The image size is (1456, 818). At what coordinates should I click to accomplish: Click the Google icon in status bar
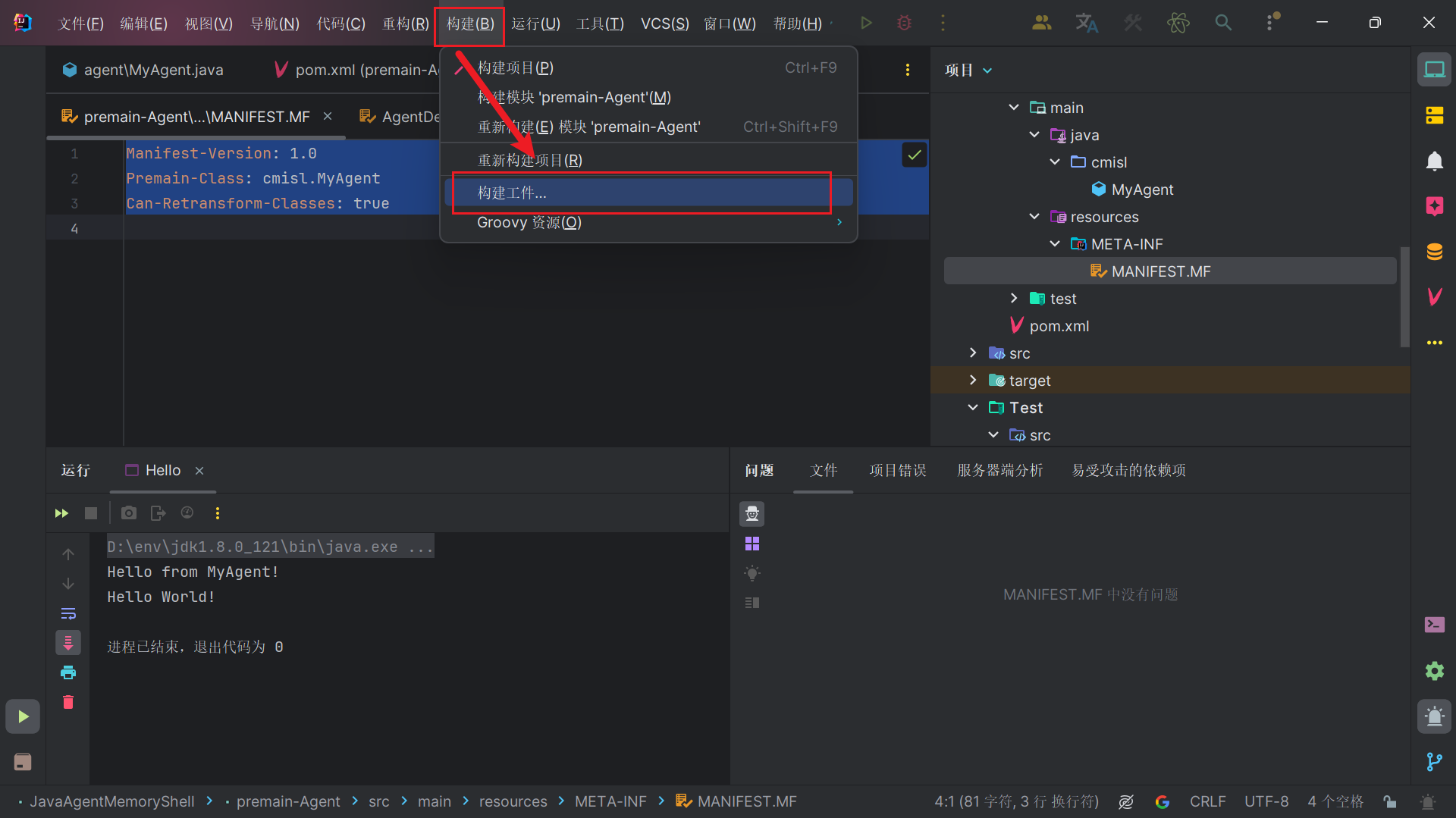(1162, 801)
